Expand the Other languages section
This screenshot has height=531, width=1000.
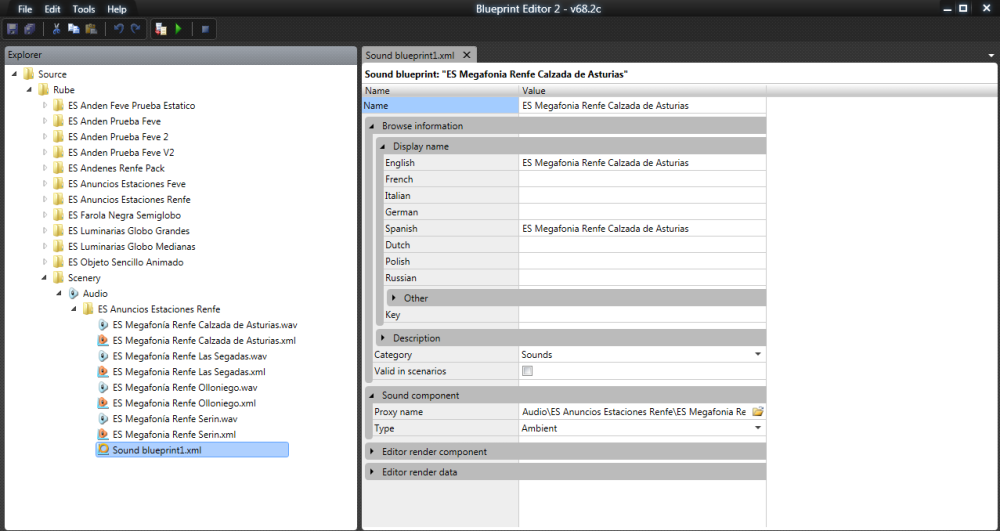tap(394, 298)
